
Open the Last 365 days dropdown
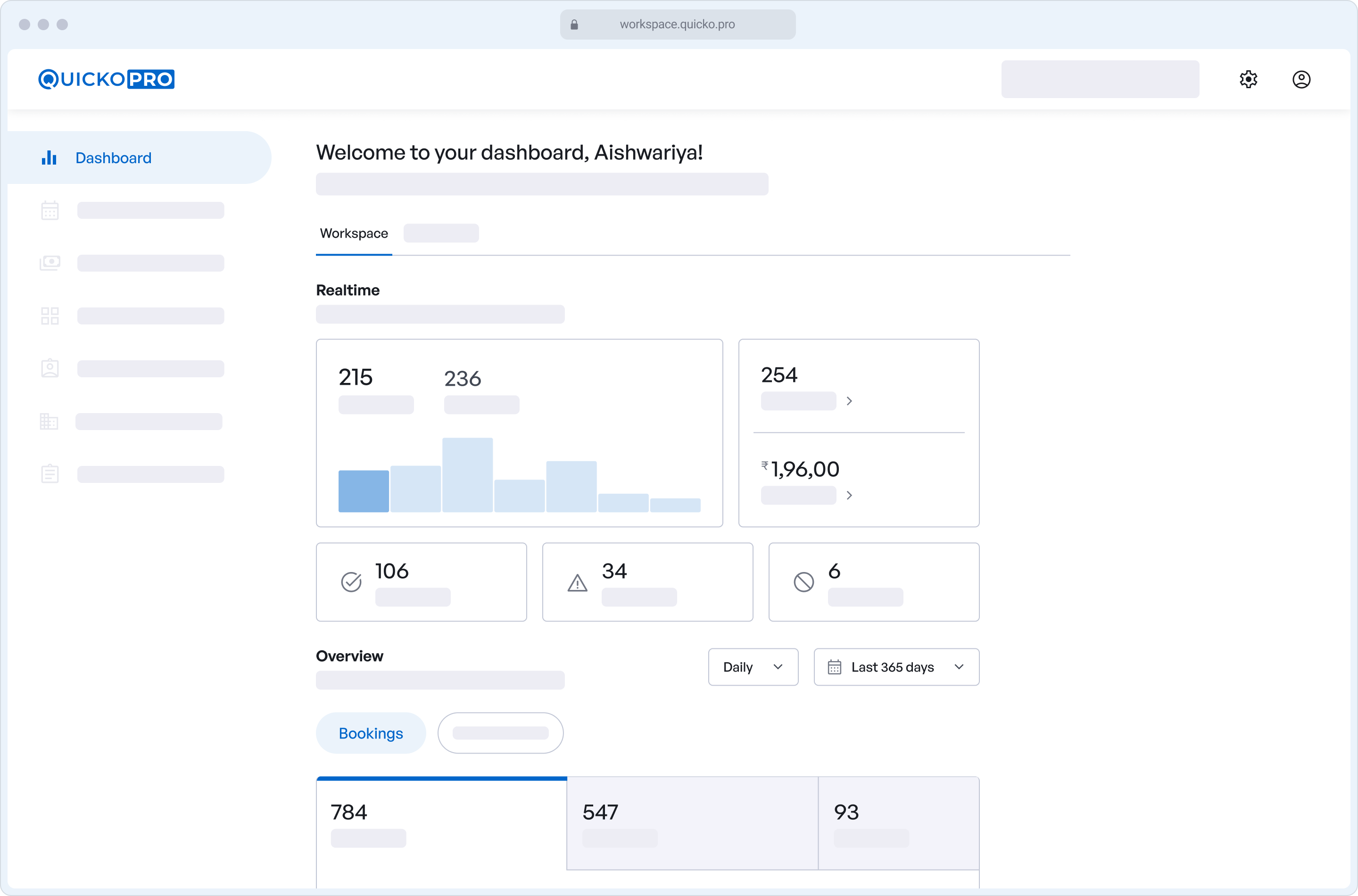click(896, 667)
